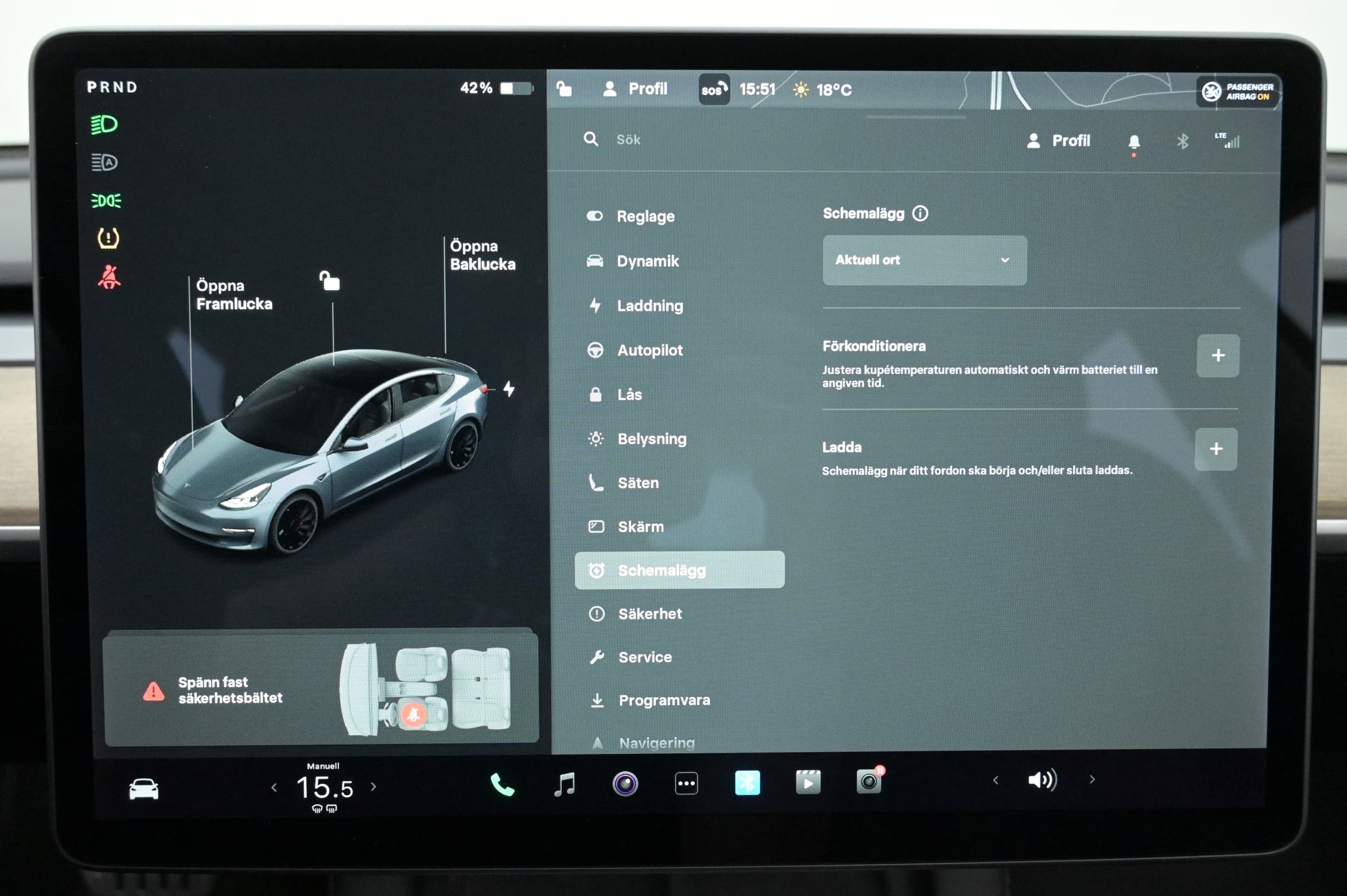Open the Theater video player icon
This screenshot has height=896, width=1347.
point(808,782)
